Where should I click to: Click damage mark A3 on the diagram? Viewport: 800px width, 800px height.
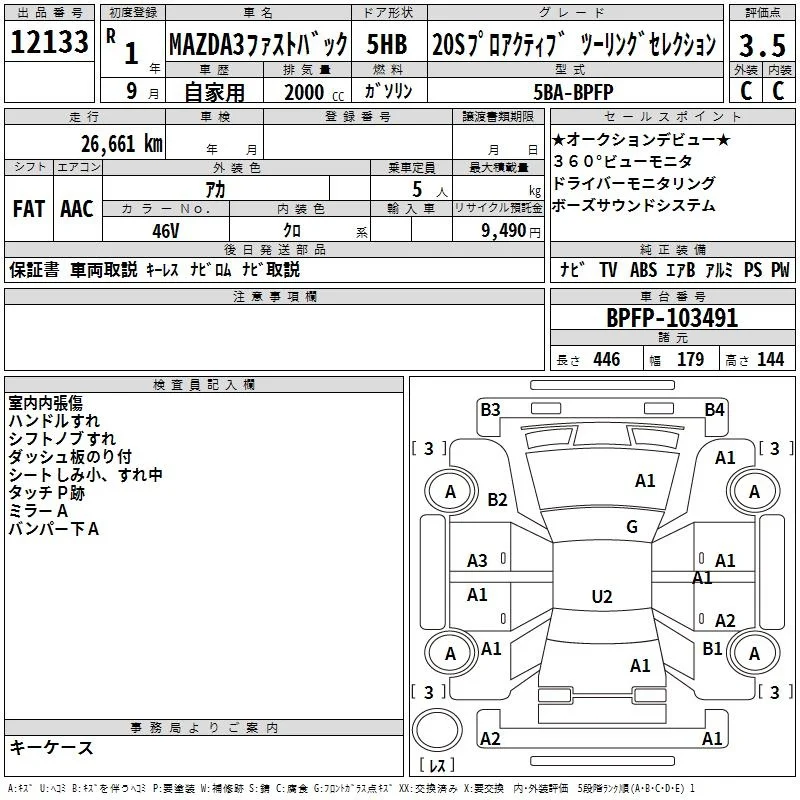(x=477, y=561)
